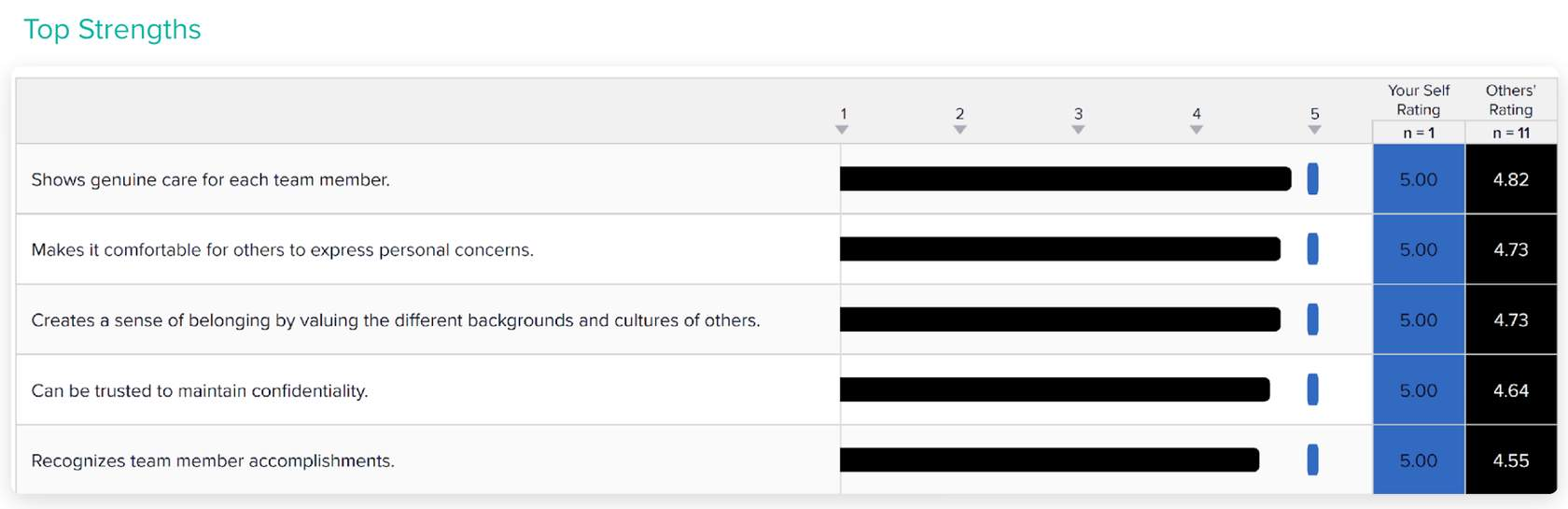Click the 4.82 others' rating cell
Image resolution: width=1568 pixels, height=509 pixels.
click(1511, 178)
